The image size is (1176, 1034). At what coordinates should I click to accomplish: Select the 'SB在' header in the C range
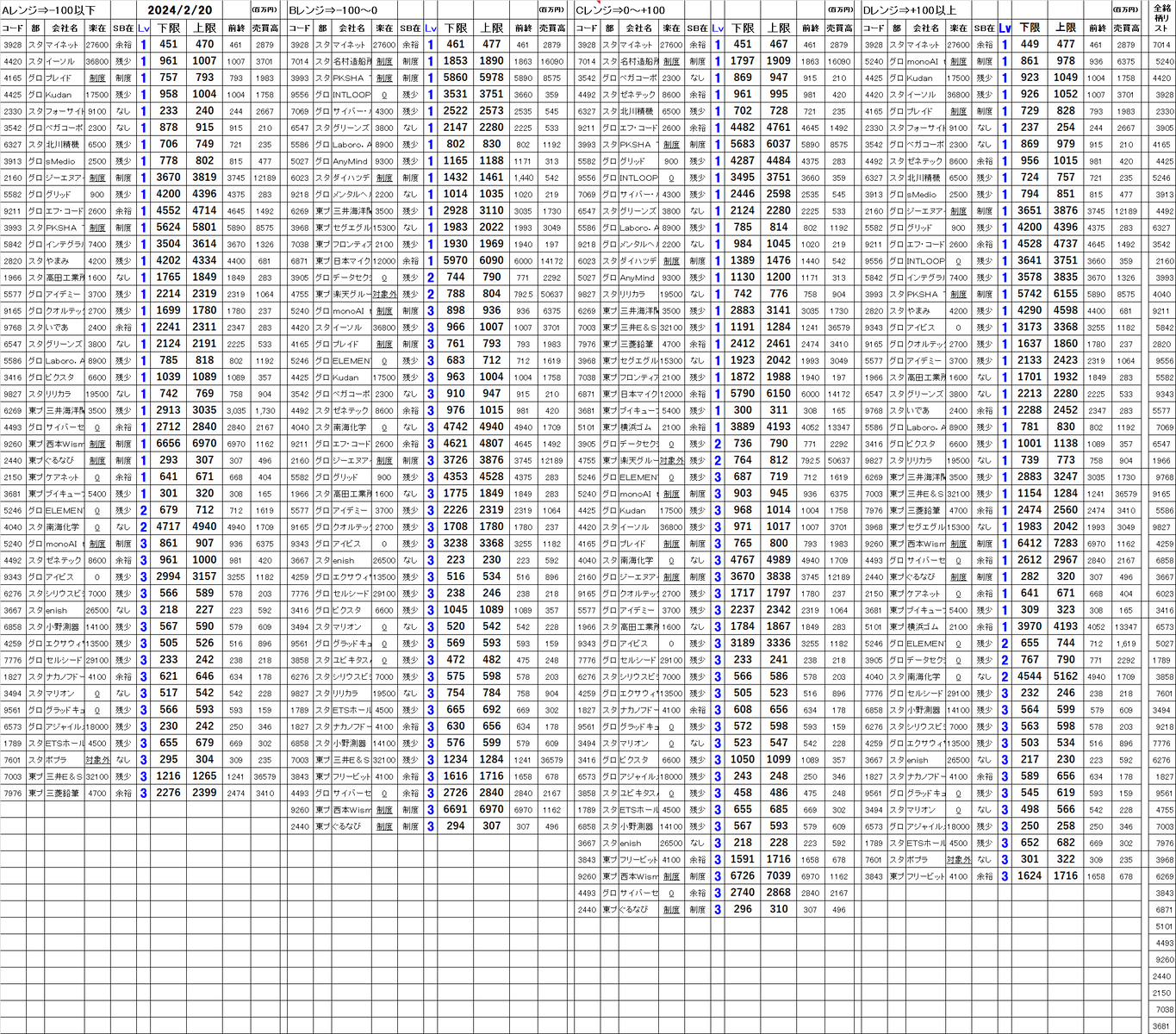(x=698, y=28)
